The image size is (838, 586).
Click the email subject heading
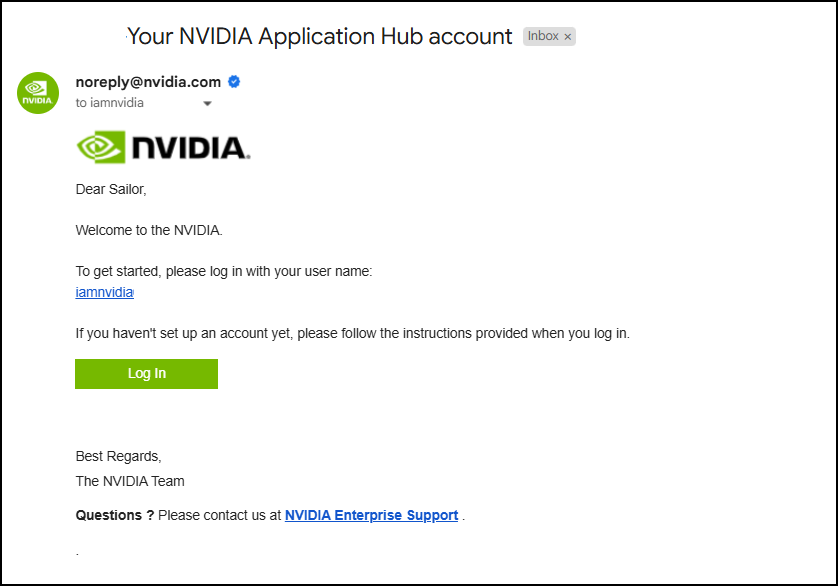pyautogui.click(x=319, y=36)
